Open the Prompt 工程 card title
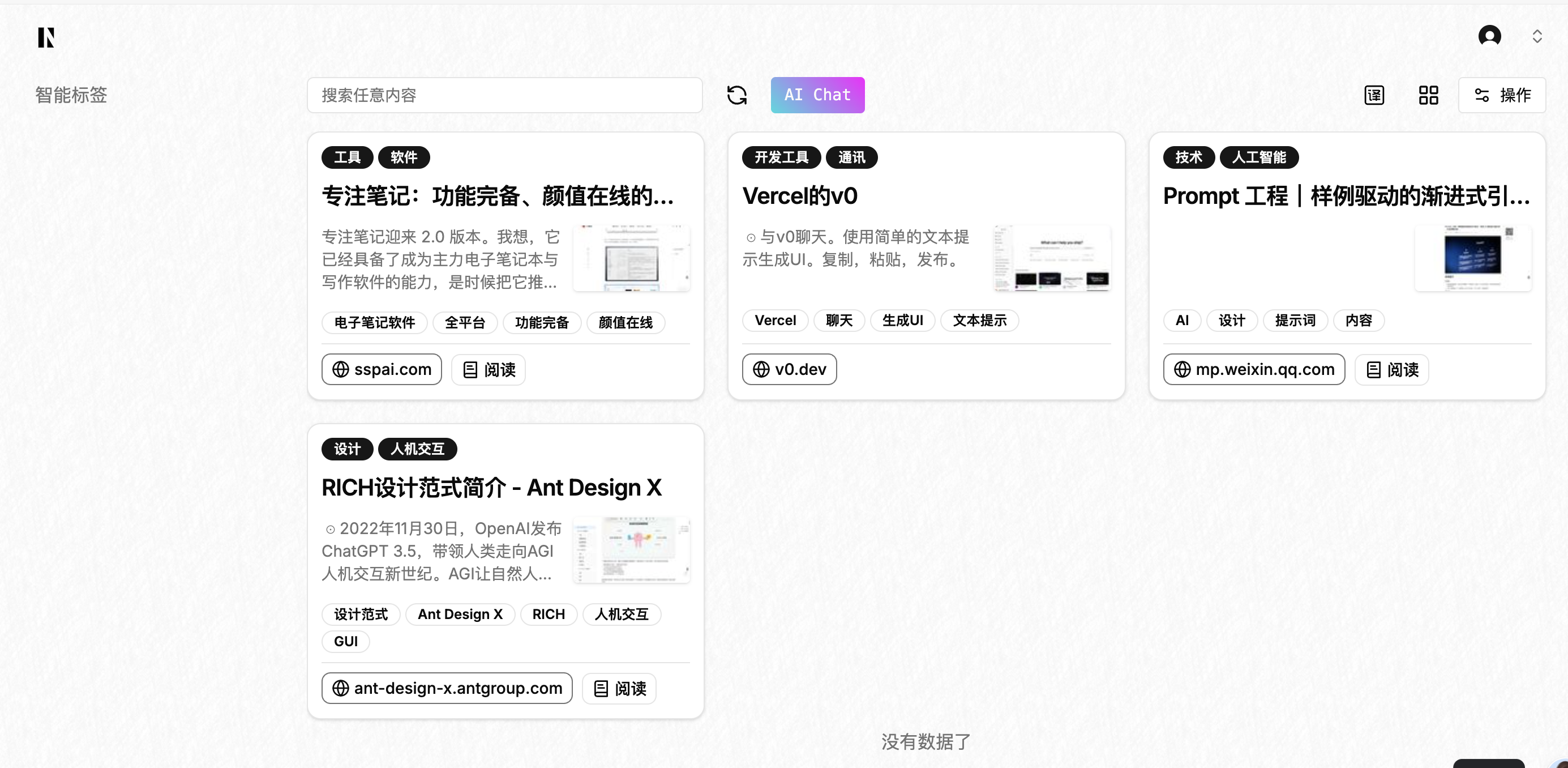The width and height of the screenshot is (1568, 768). coord(1347,196)
